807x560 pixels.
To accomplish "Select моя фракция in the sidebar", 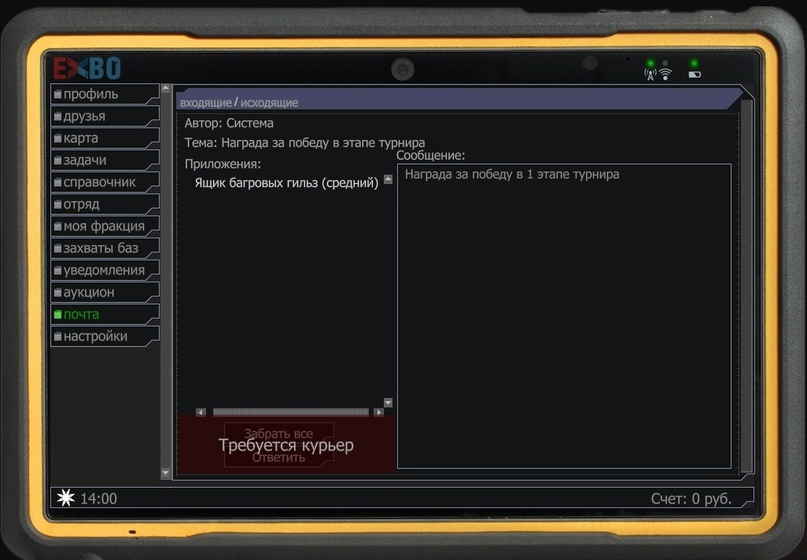I will (x=105, y=226).
